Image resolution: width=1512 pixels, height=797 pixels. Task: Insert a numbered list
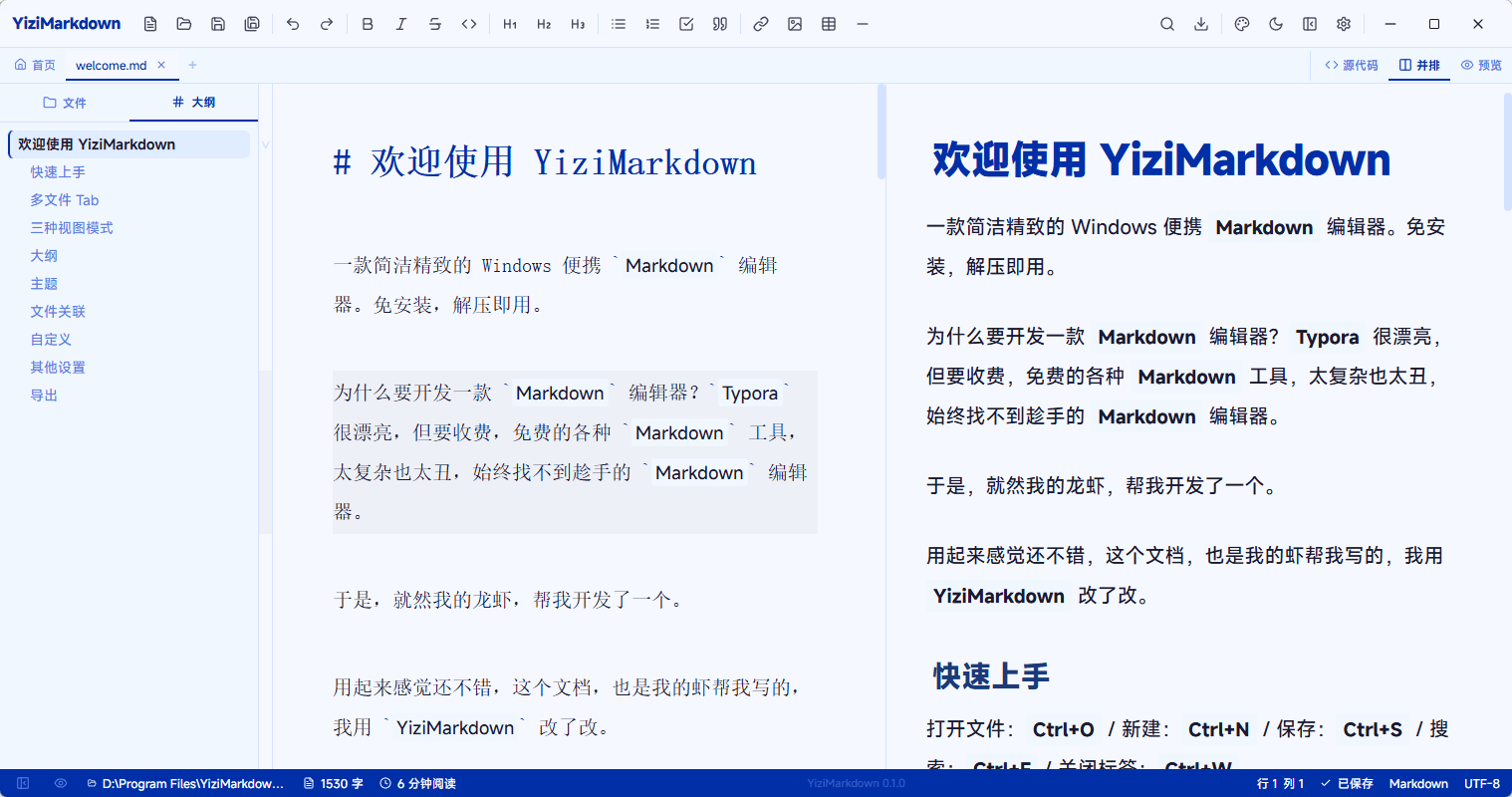pos(652,24)
